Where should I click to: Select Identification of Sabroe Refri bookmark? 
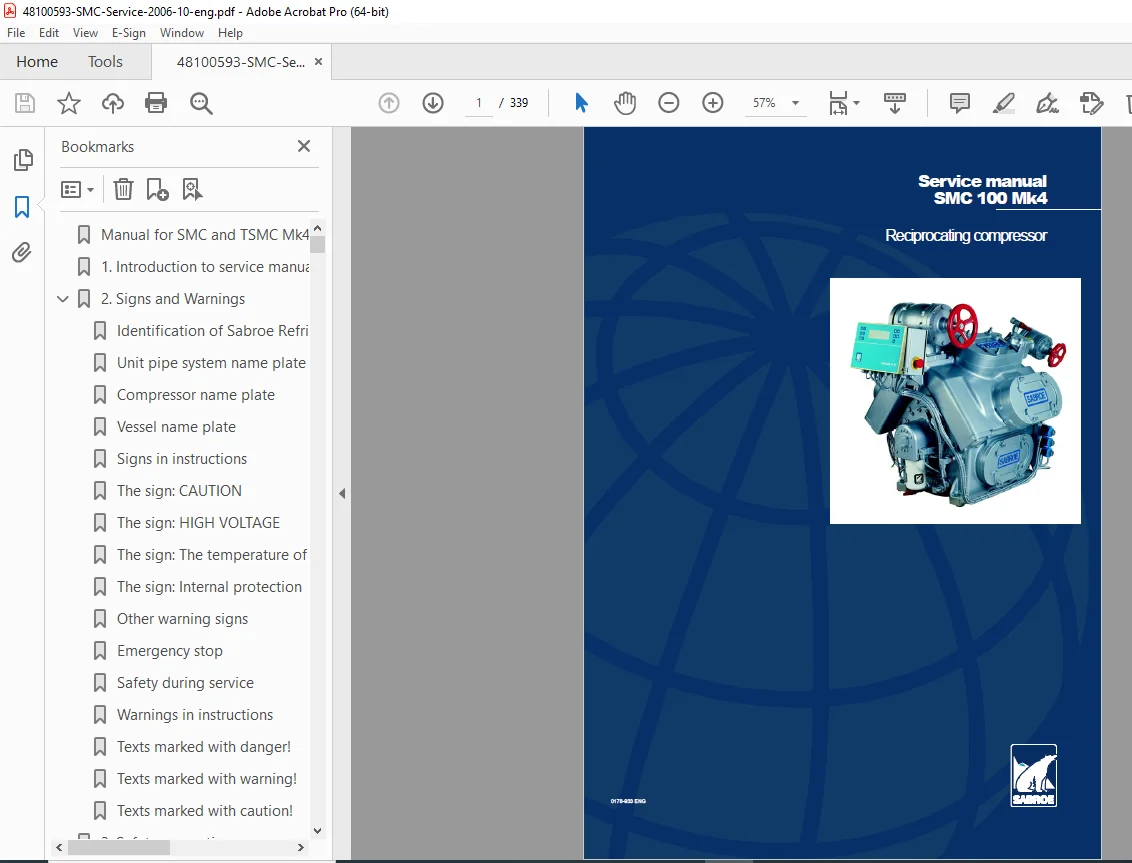pos(212,331)
